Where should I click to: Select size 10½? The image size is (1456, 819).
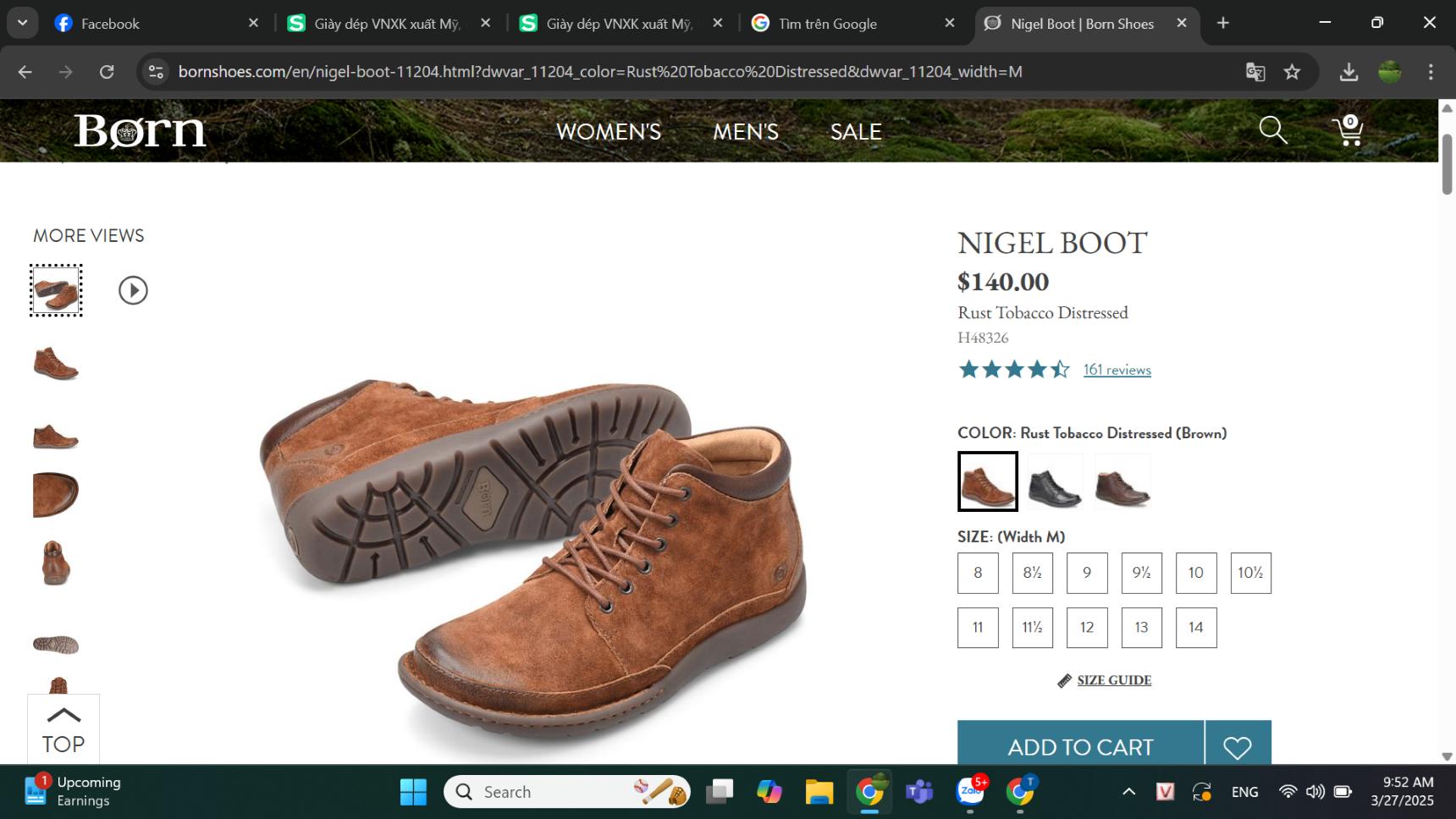(x=1251, y=573)
